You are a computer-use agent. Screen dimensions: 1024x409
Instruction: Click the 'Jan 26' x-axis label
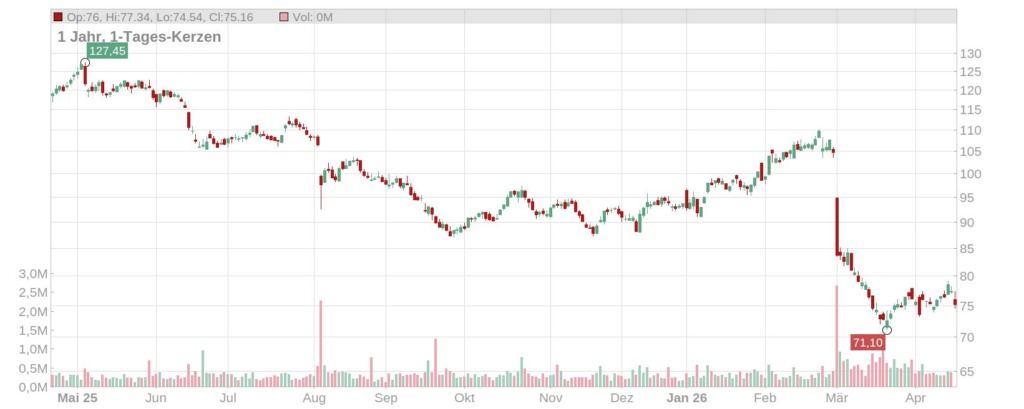tap(687, 397)
